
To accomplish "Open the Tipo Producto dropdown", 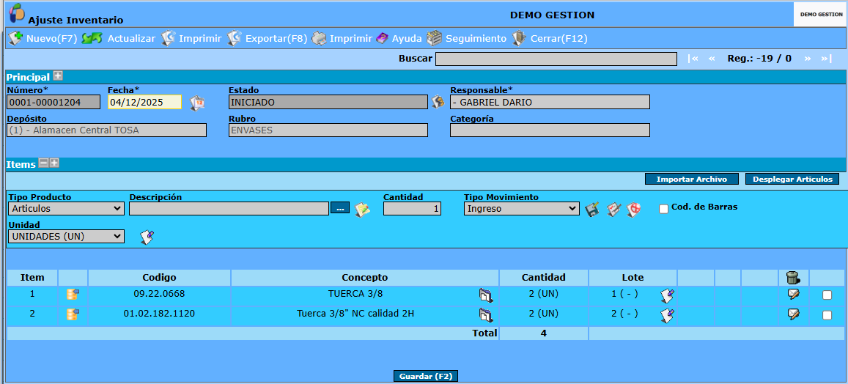I will [67, 208].
